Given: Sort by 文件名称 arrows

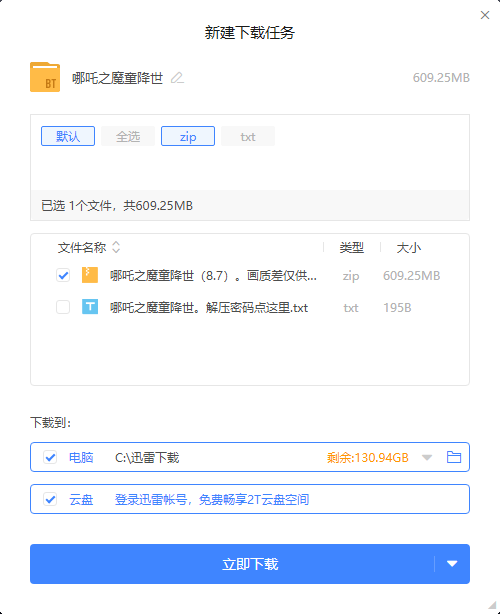Looking at the screenshot, I should click(x=116, y=247).
